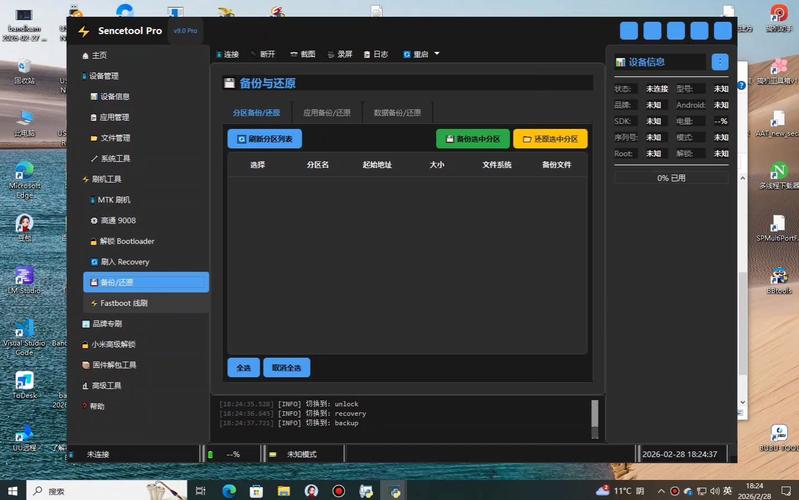This screenshot has height=500, width=799.
Task: Click the 全选 (Select All) button
Action: [243, 368]
